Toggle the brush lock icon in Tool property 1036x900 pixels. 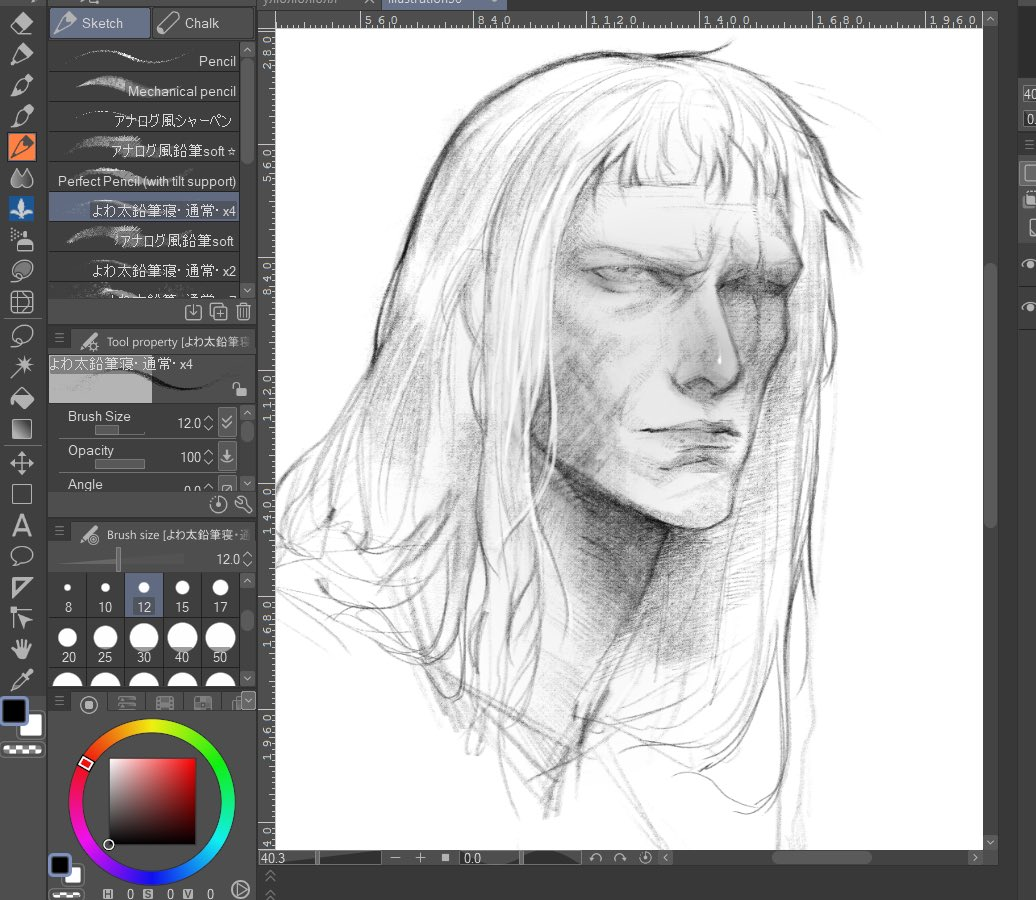(x=238, y=389)
